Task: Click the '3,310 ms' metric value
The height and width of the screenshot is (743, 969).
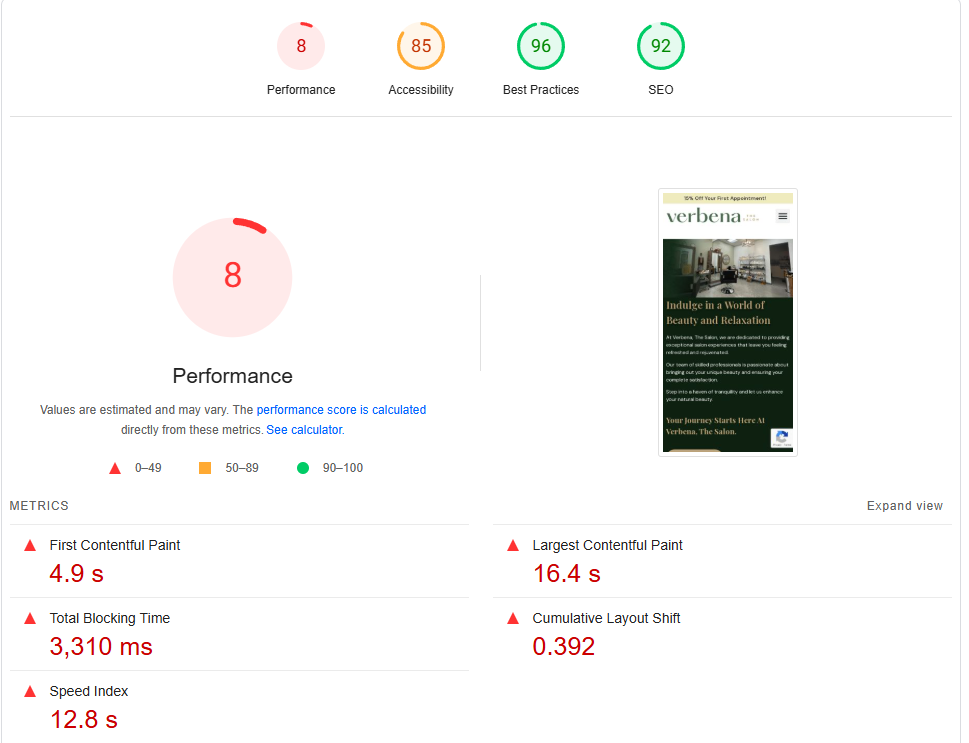Action: pos(101,647)
